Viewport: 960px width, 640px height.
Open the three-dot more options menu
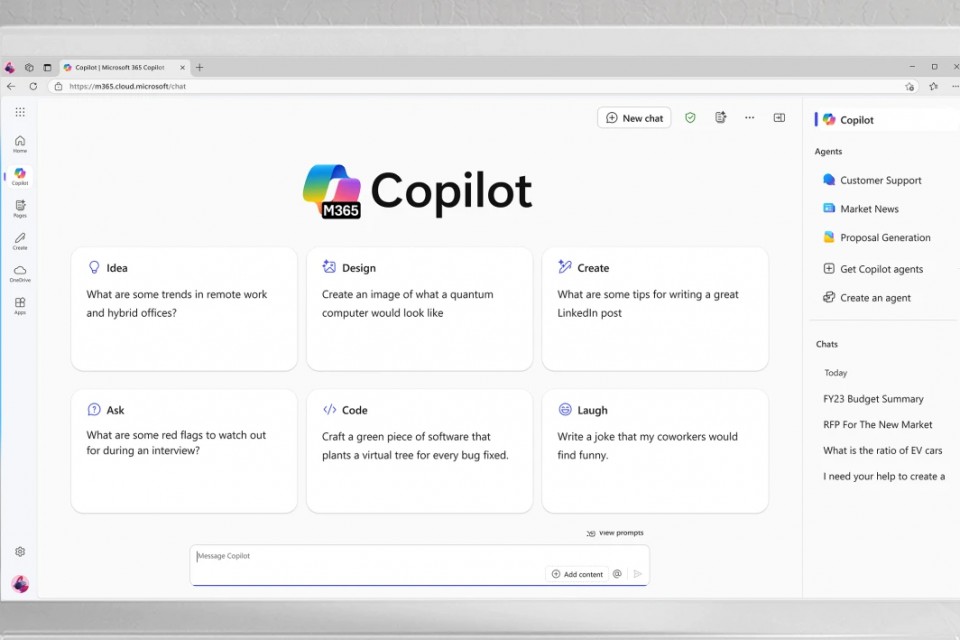coord(749,118)
